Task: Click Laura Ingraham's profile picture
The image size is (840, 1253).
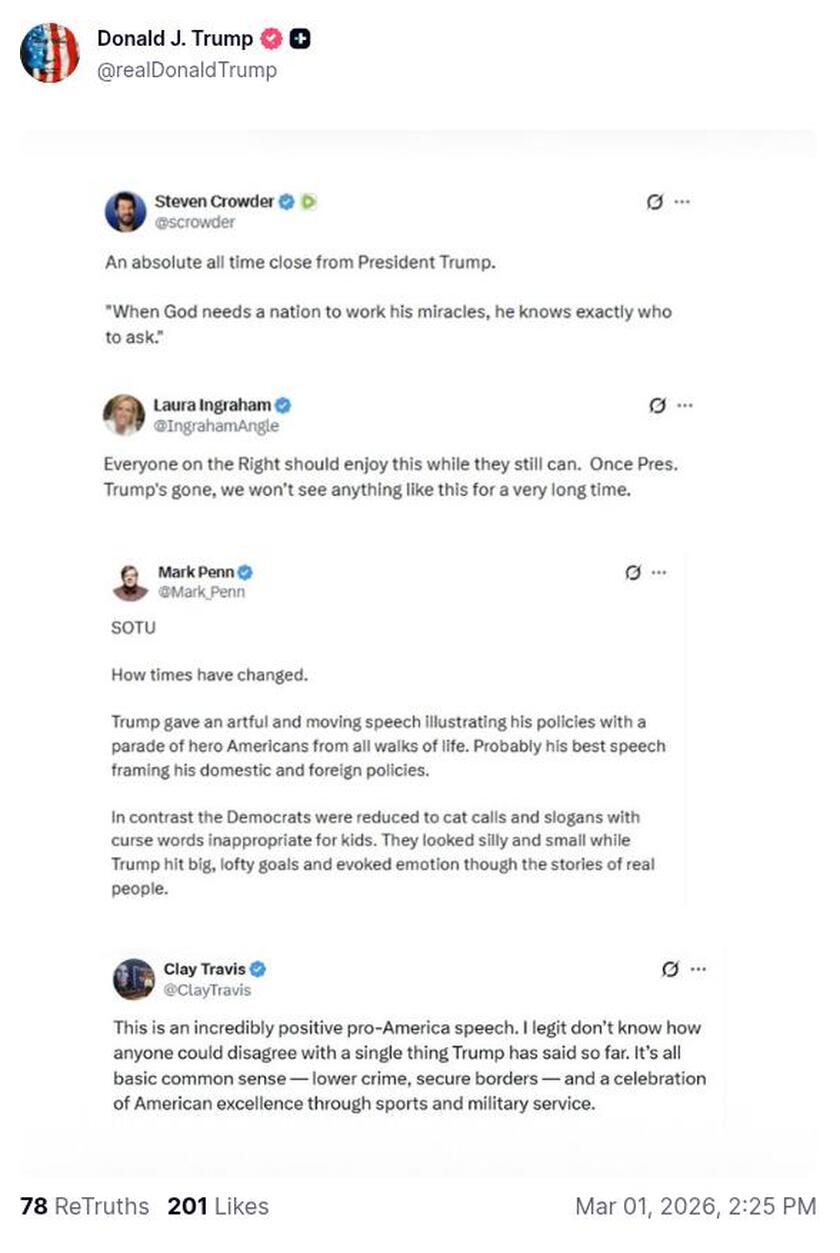Action: [x=124, y=415]
